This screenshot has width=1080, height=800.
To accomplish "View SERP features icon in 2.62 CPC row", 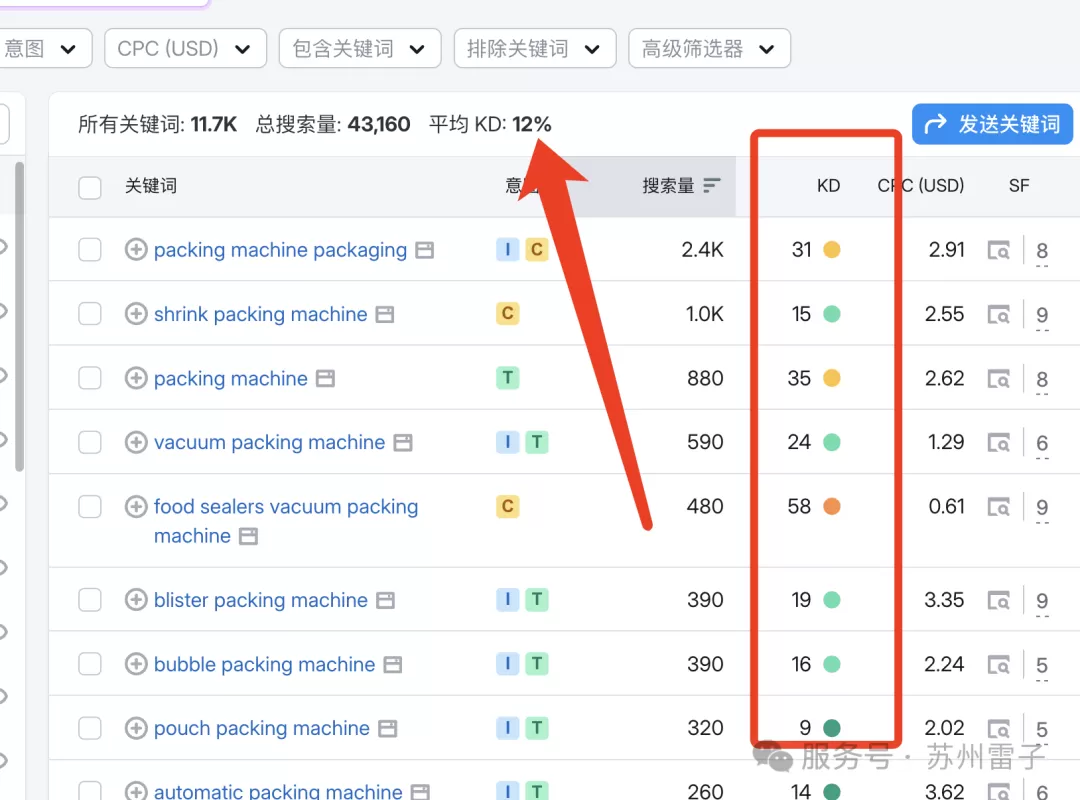I will [x=999, y=379].
